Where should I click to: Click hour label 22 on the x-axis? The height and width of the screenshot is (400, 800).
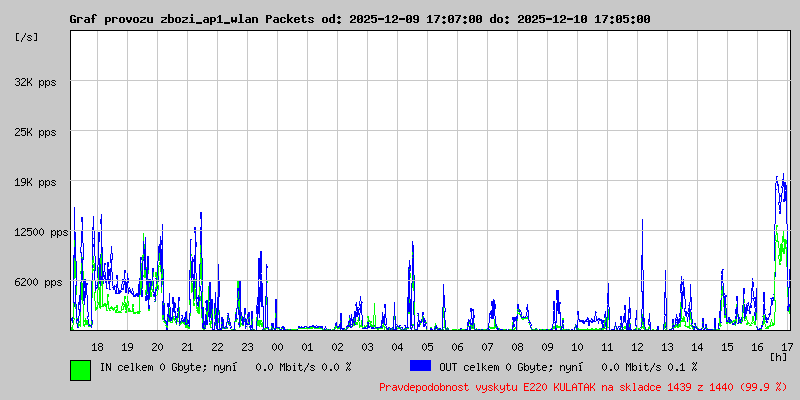[217, 347]
